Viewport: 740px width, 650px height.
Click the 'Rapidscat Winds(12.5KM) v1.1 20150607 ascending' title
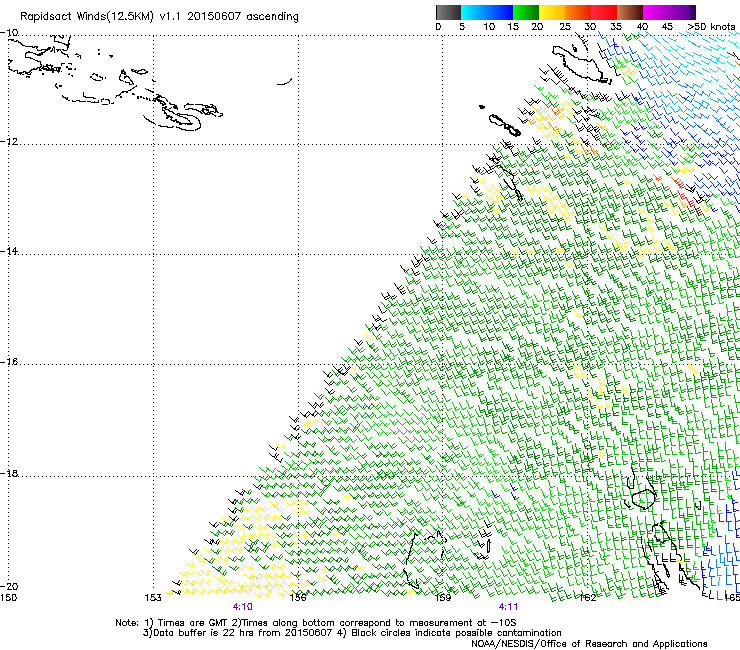pyautogui.click(x=159, y=17)
